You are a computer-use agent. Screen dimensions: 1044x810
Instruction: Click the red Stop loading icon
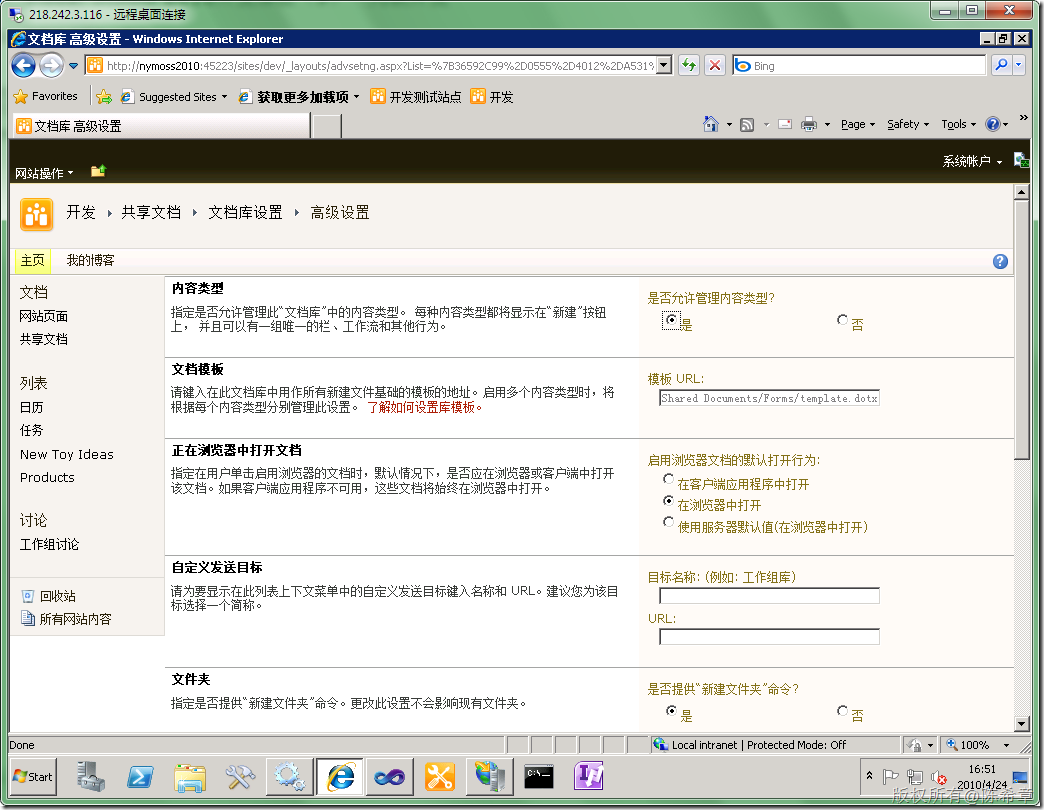714,65
